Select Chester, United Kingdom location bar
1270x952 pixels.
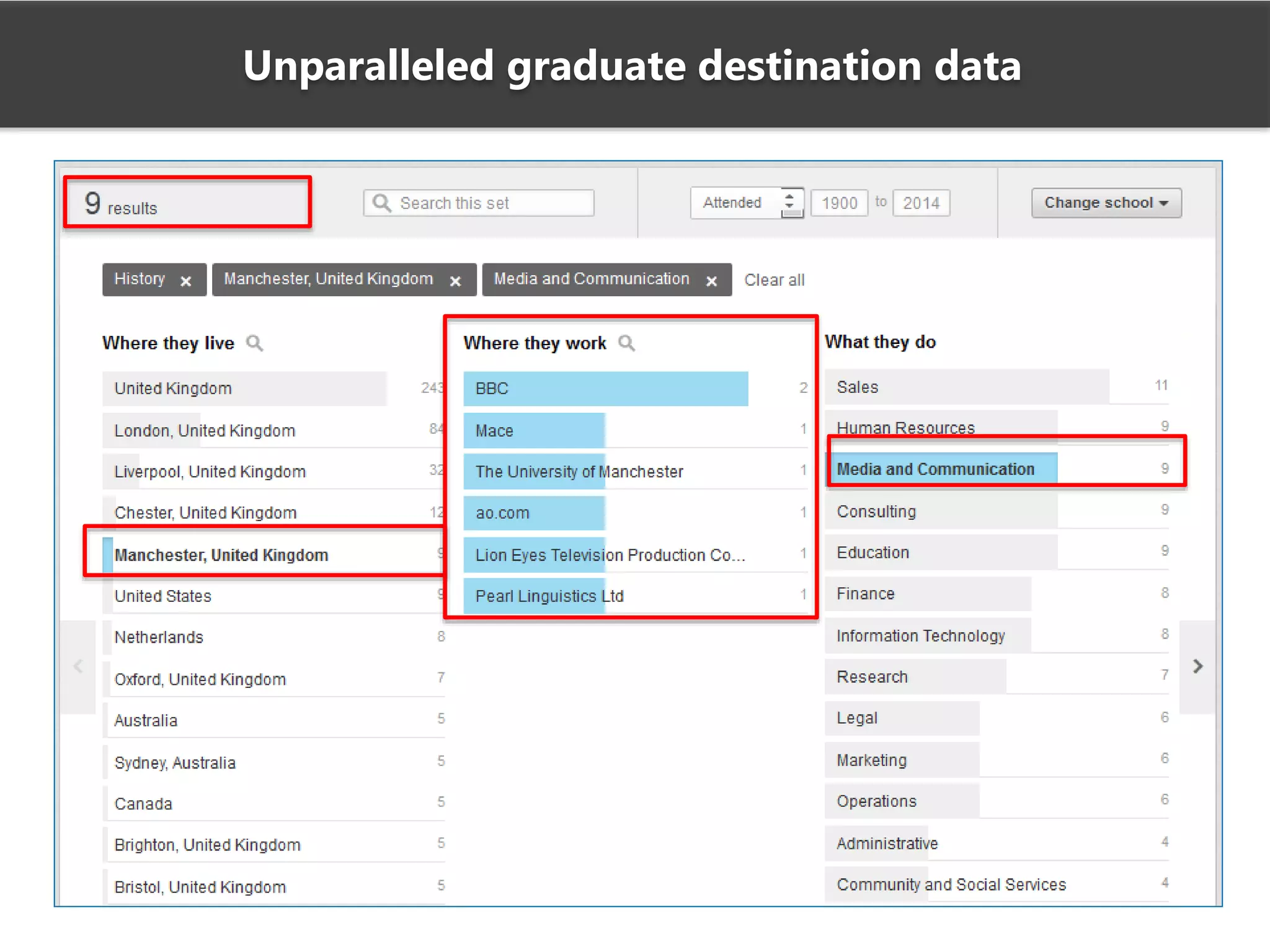pos(273,513)
